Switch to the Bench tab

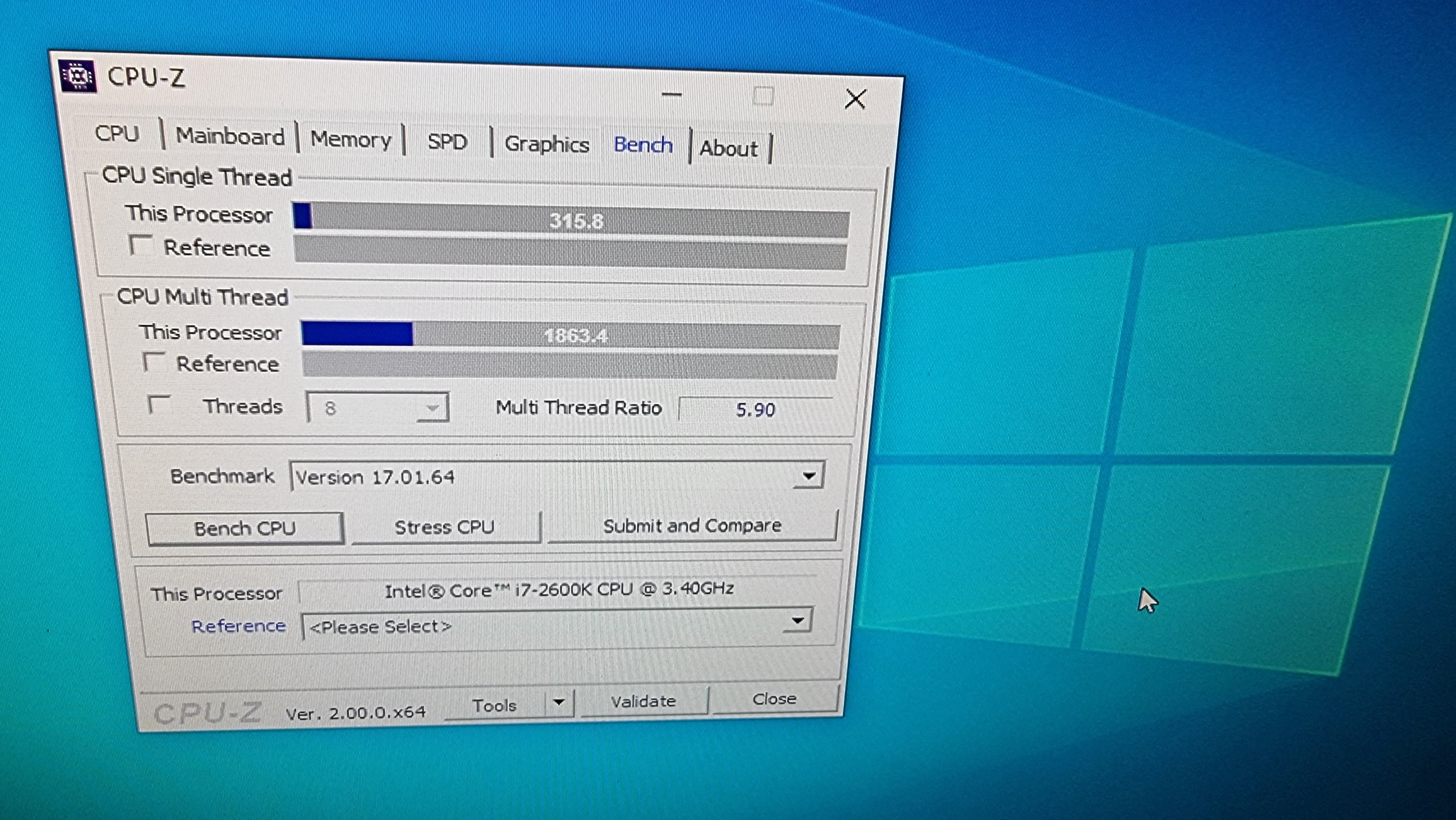click(x=643, y=145)
